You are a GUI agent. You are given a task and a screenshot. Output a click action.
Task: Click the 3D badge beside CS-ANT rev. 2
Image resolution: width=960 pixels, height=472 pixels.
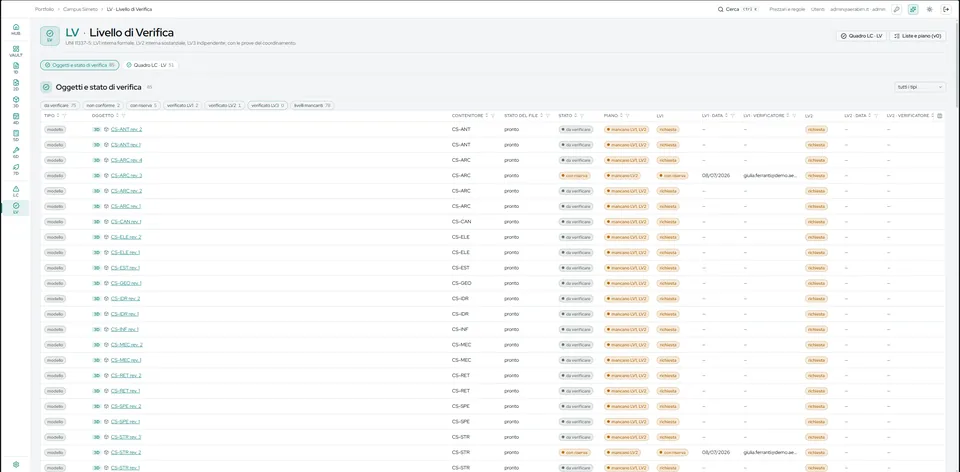(96, 129)
